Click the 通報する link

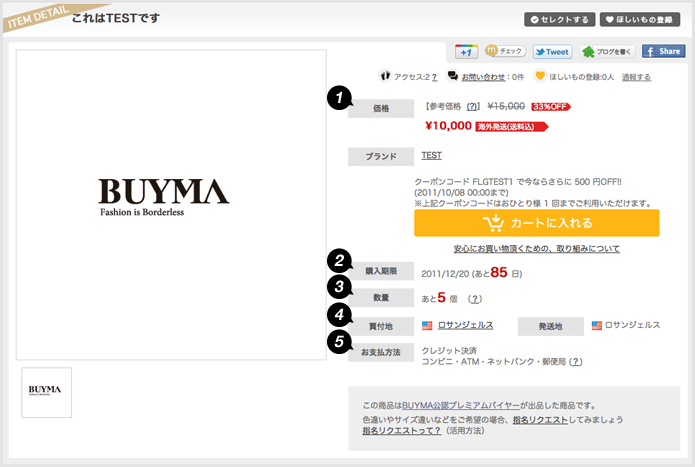(x=636, y=77)
